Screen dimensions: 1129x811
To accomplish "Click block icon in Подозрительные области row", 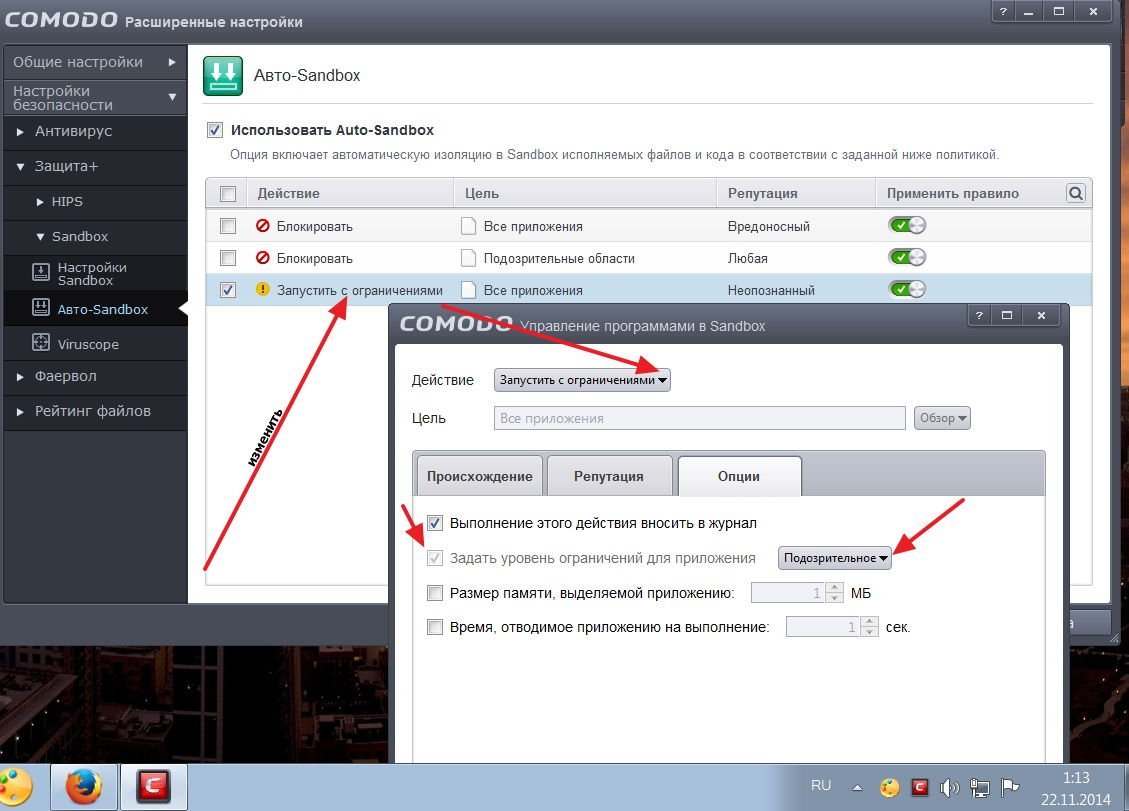I will (263, 257).
